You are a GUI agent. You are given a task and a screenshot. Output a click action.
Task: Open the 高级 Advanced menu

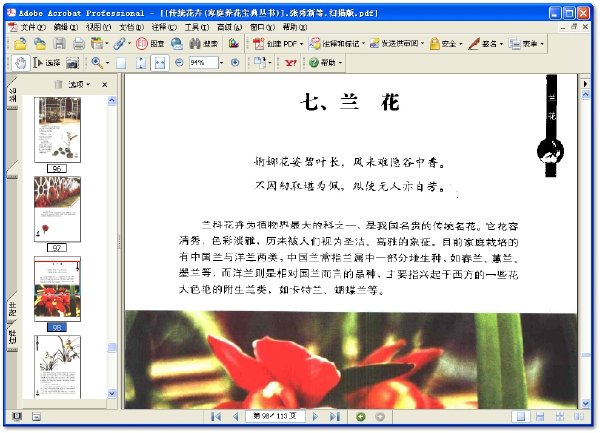(230, 28)
